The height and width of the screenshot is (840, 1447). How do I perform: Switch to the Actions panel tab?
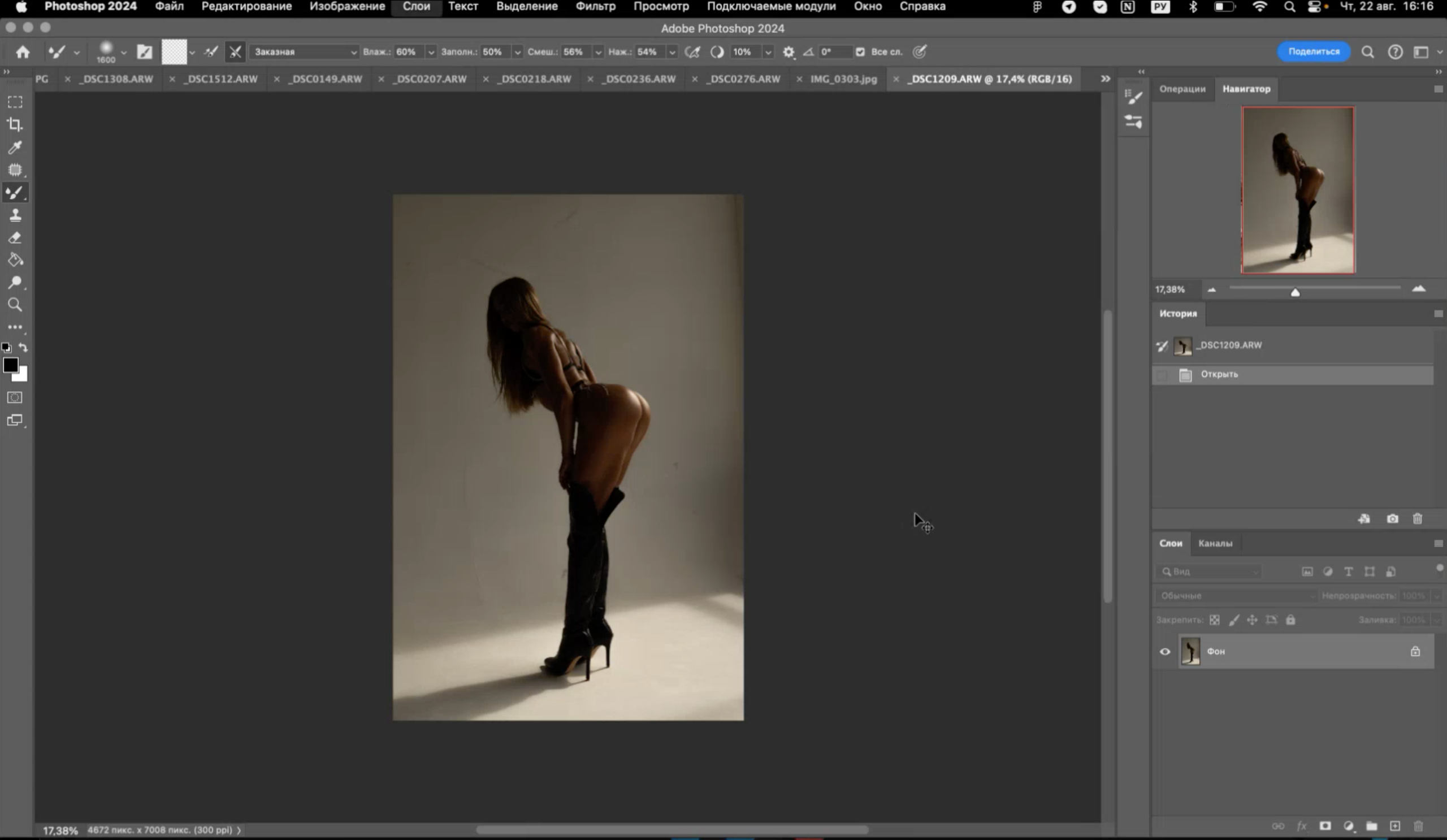1182,89
